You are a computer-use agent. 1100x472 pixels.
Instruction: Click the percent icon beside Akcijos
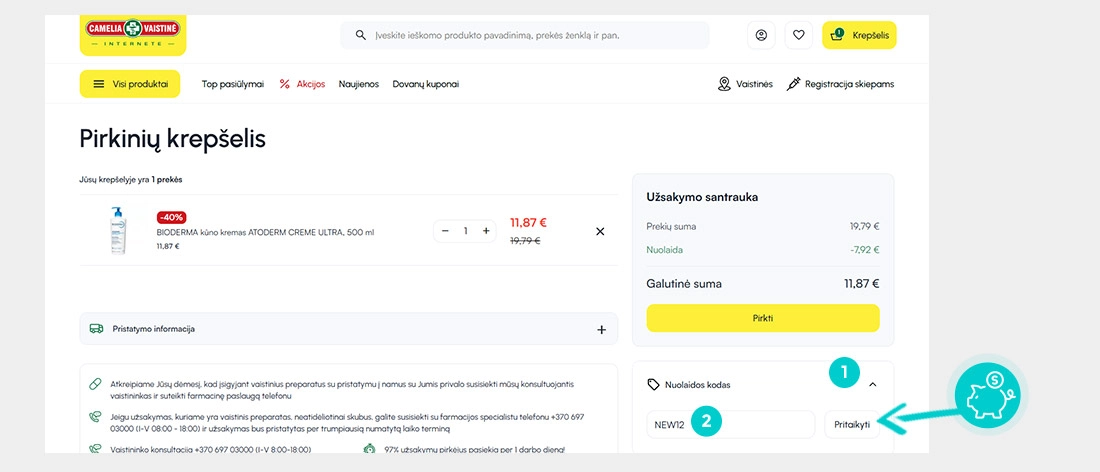(x=285, y=84)
